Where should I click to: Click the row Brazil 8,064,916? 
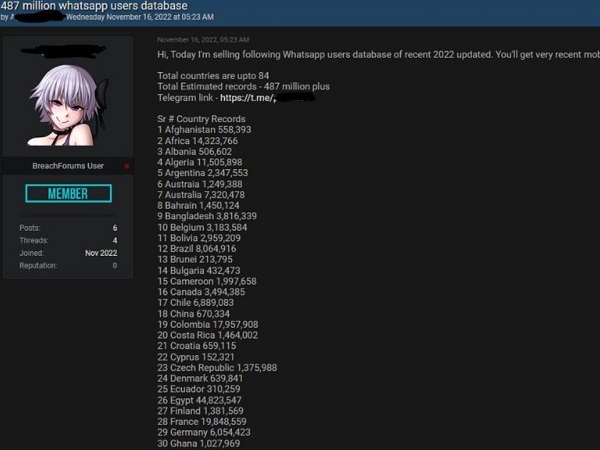coord(197,249)
